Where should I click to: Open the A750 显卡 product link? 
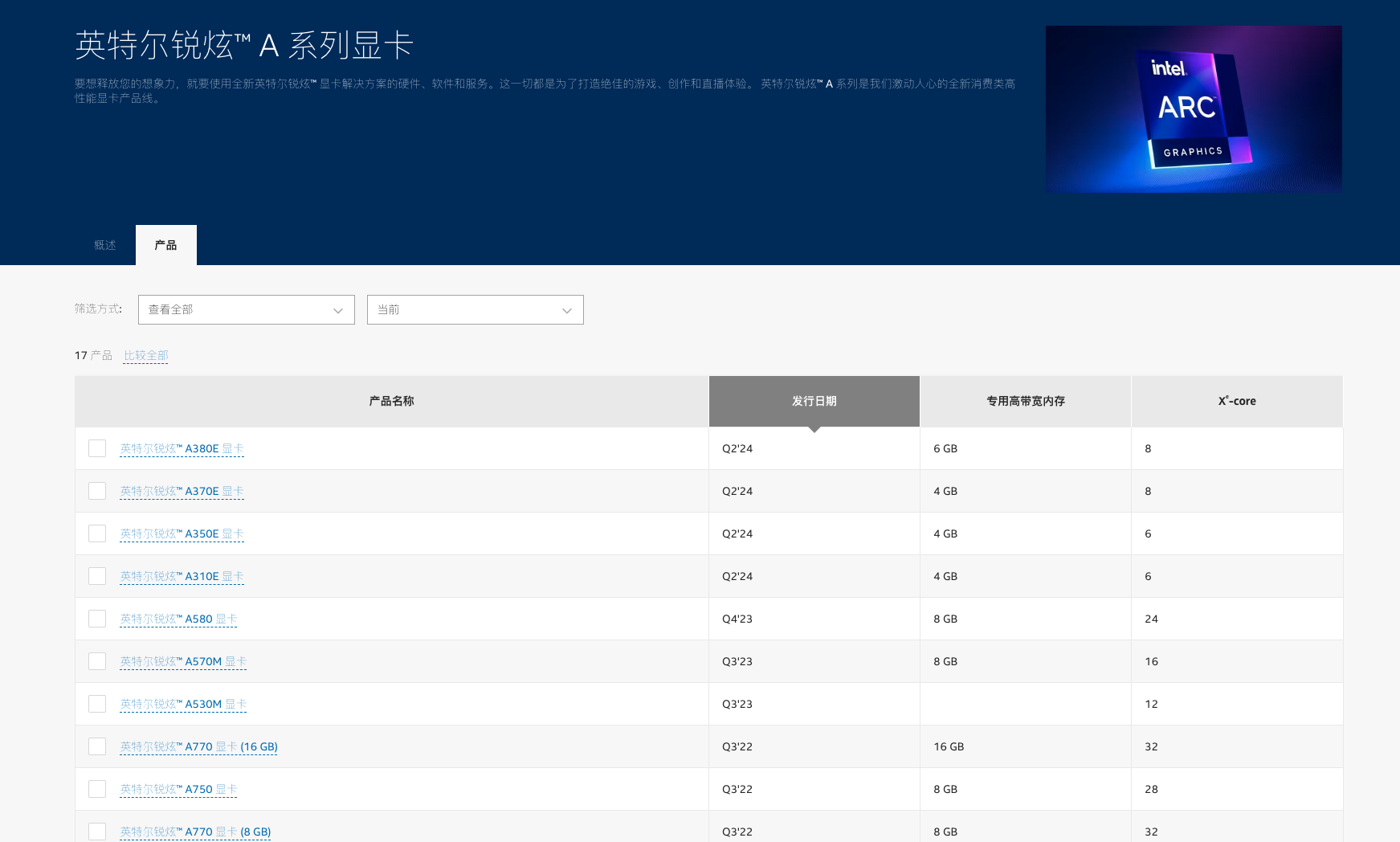pos(178,789)
